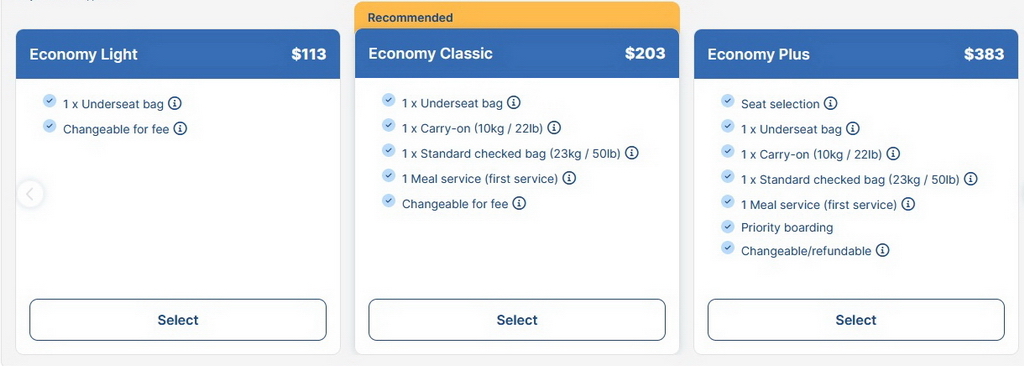Viewport: 1024px width, 366px height.
Task: Click checkmark beside Economy Light Underseat bag
Action: (50, 101)
